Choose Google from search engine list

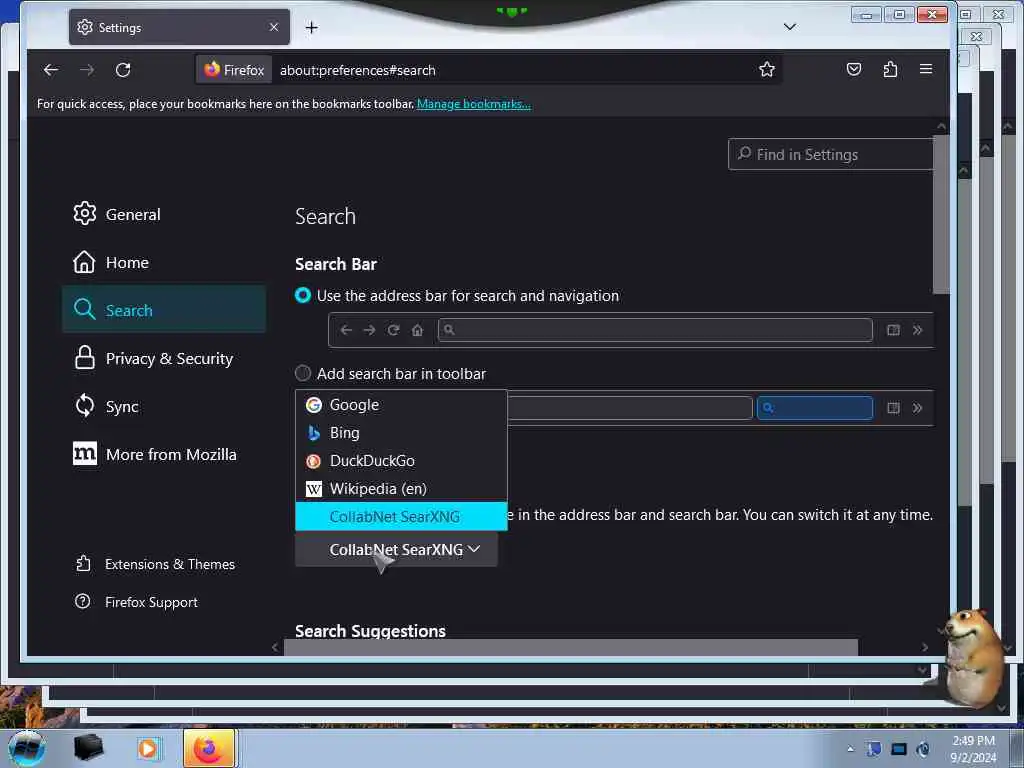401,405
